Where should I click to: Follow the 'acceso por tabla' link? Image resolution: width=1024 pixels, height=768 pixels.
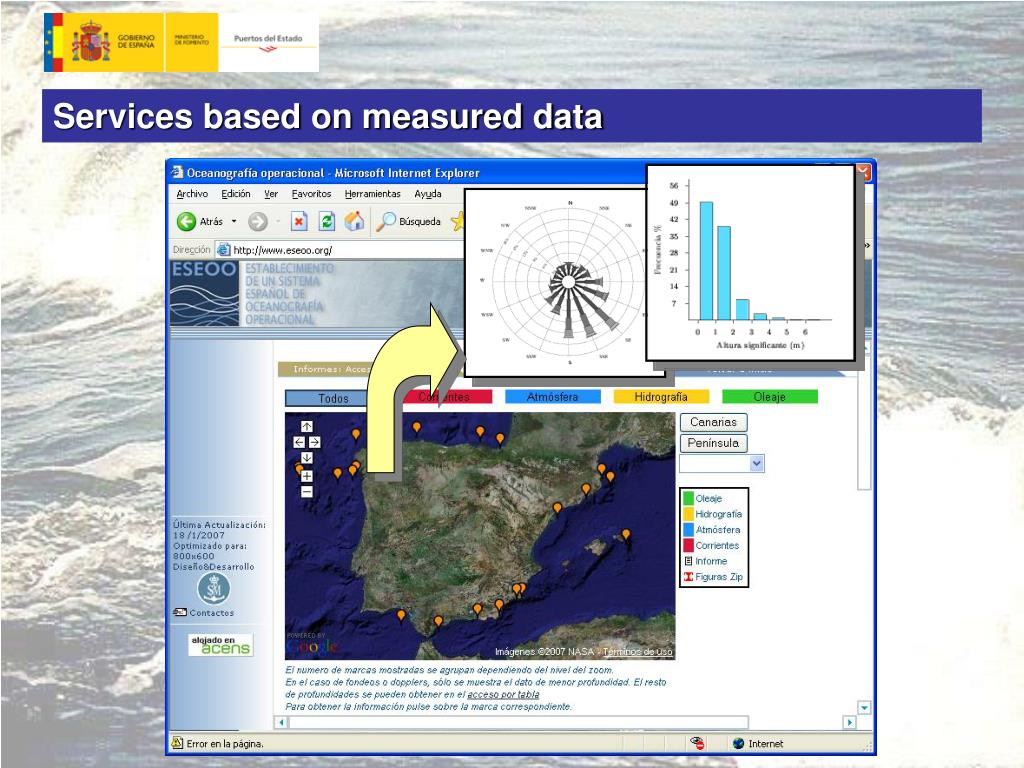coord(503,694)
